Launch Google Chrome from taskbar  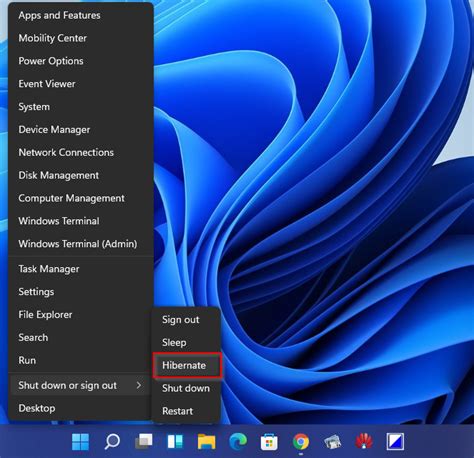tap(301, 442)
